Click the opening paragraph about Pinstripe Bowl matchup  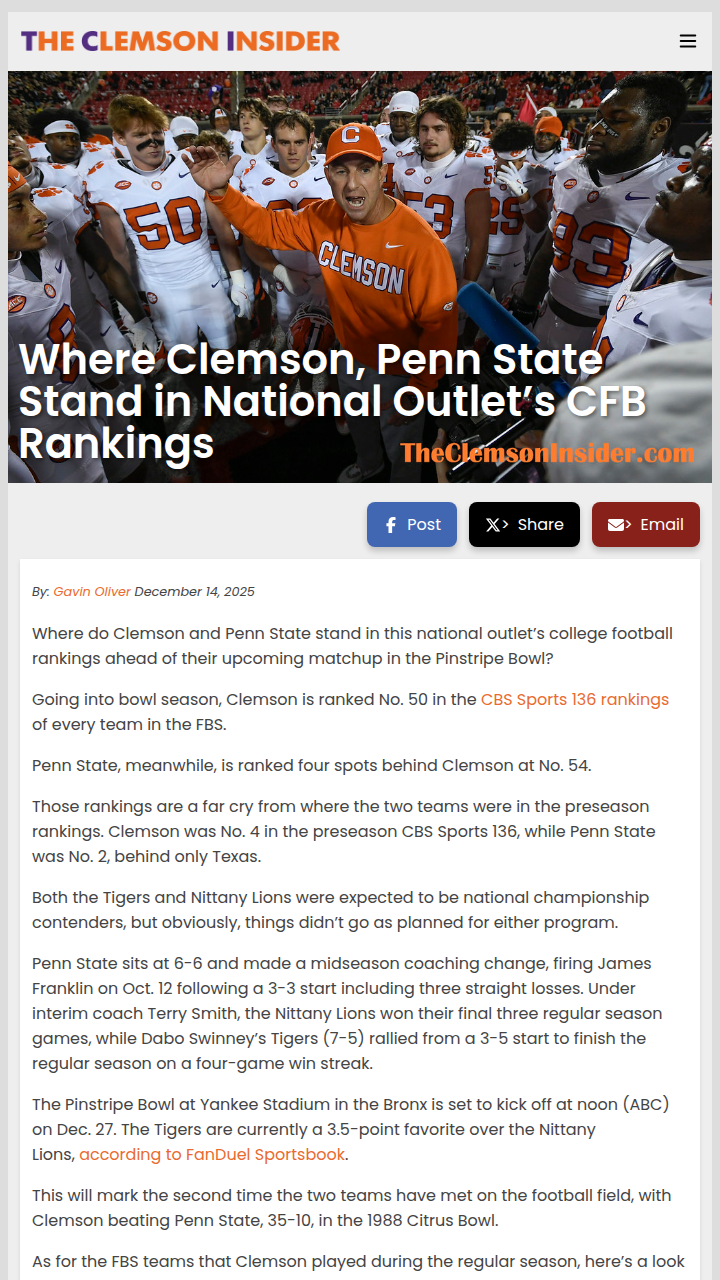(x=352, y=645)
